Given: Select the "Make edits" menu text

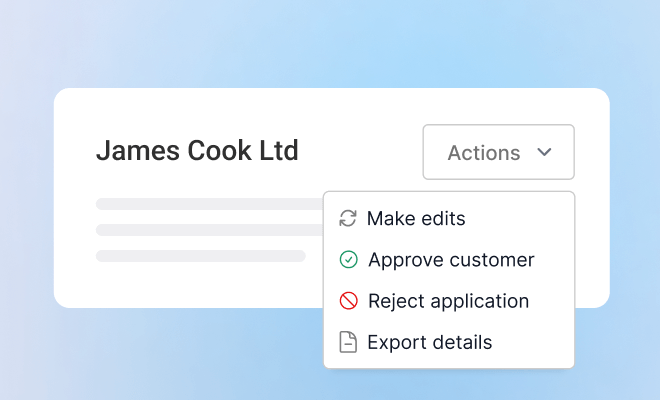Looking at the screenshot, I should pyautogui.click(x=416, y=218).
